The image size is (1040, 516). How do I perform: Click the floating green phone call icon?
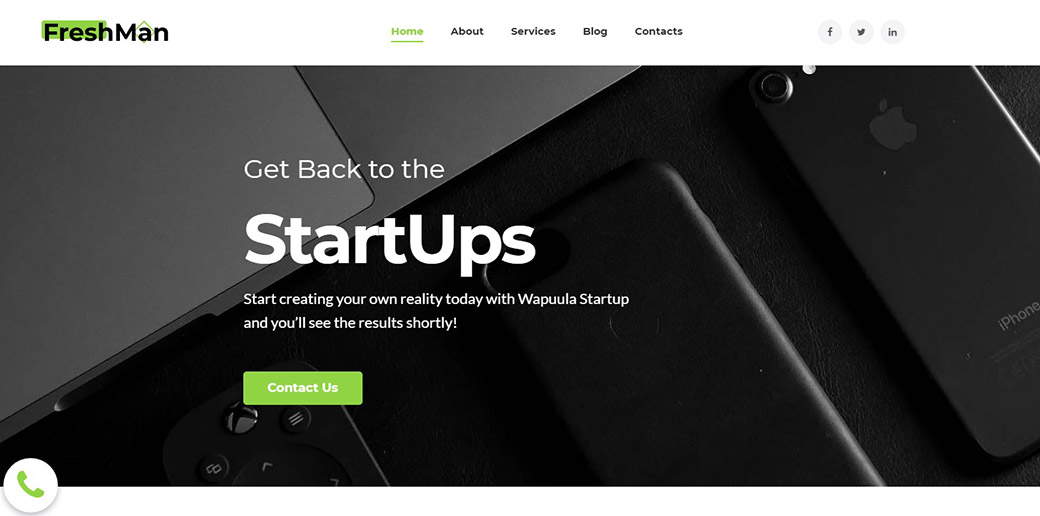coord(31,485)
